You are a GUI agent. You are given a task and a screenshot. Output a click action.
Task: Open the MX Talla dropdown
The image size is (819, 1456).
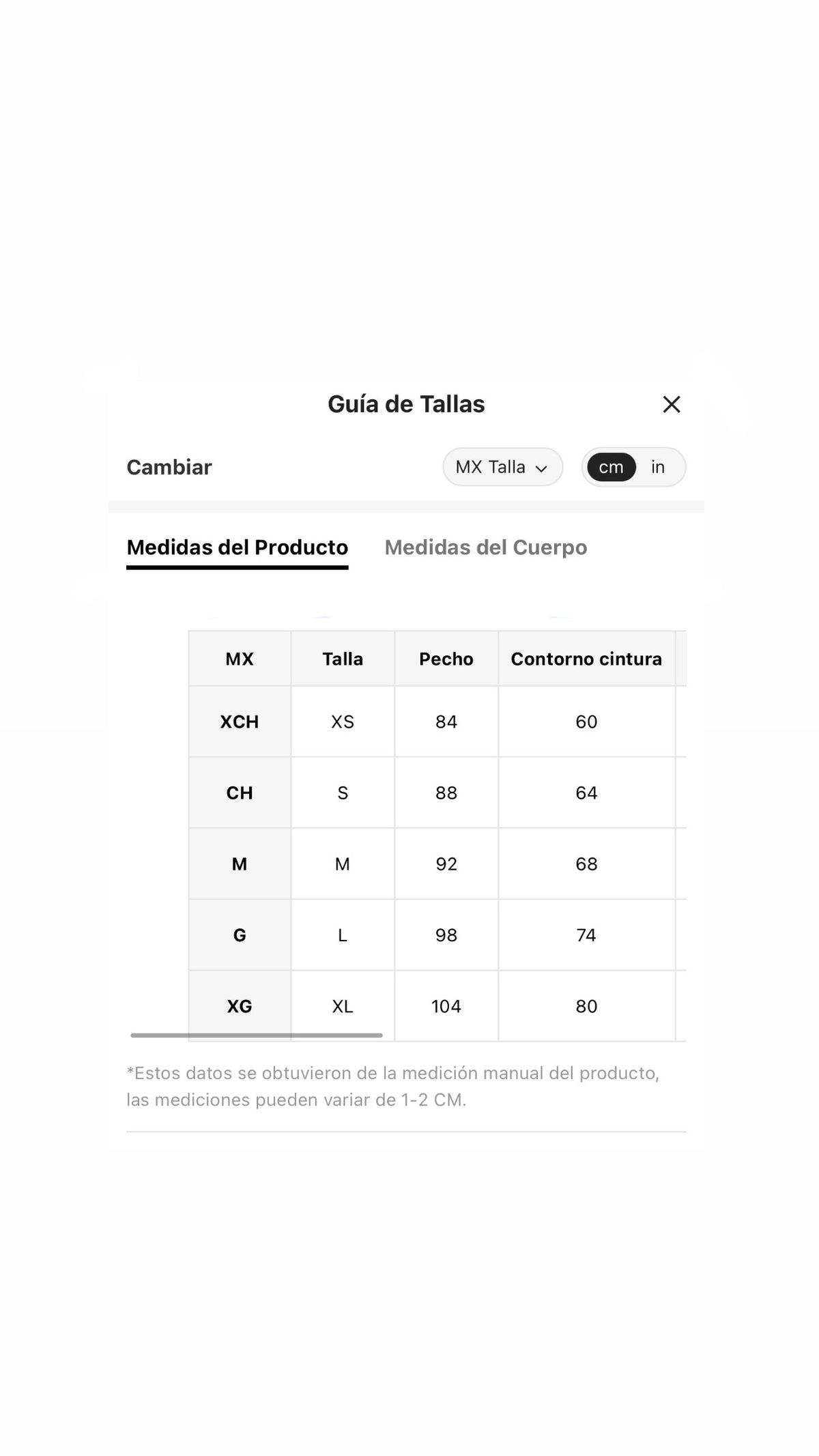503,467
